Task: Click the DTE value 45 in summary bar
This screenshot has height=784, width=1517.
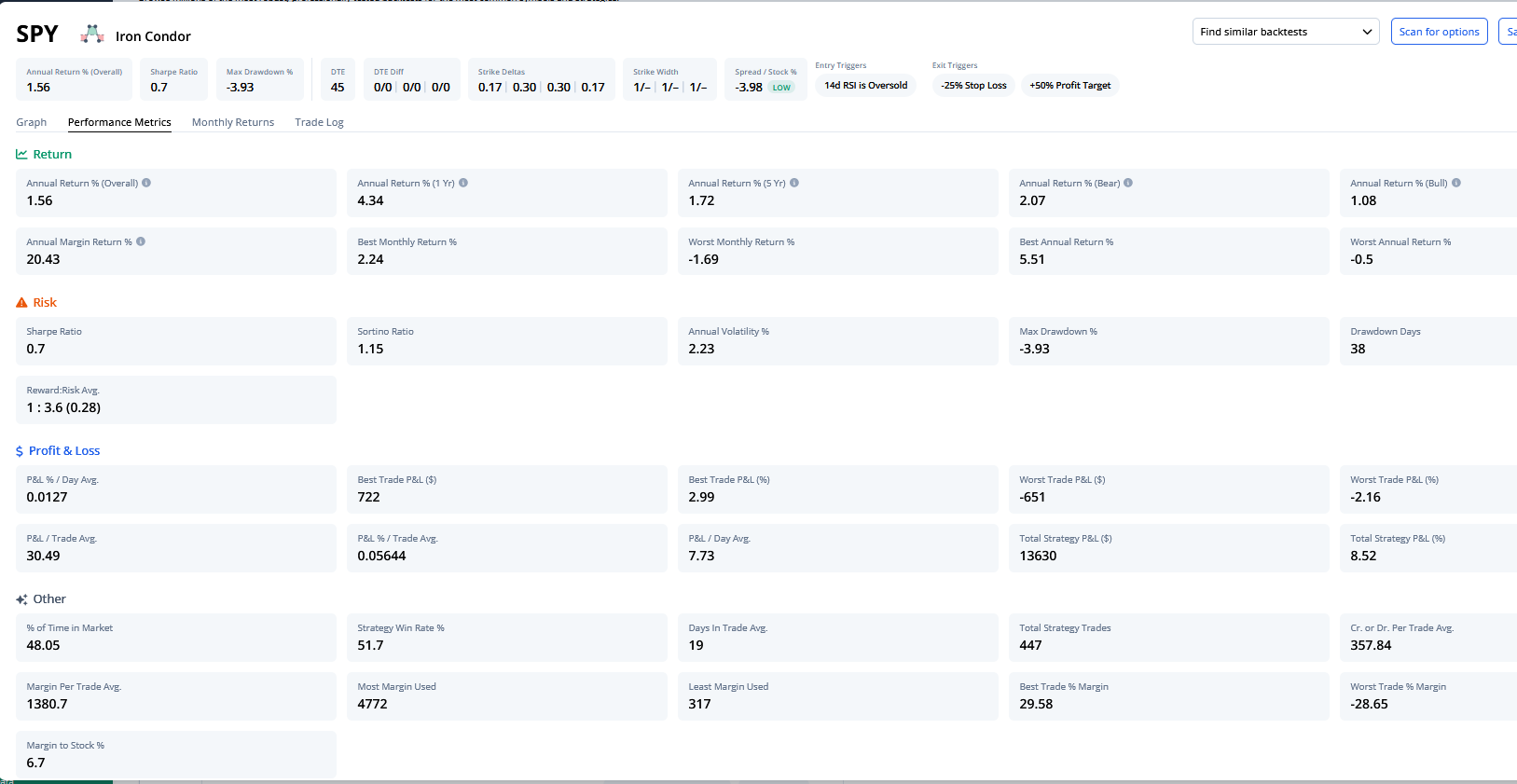Action: (338, 88)
